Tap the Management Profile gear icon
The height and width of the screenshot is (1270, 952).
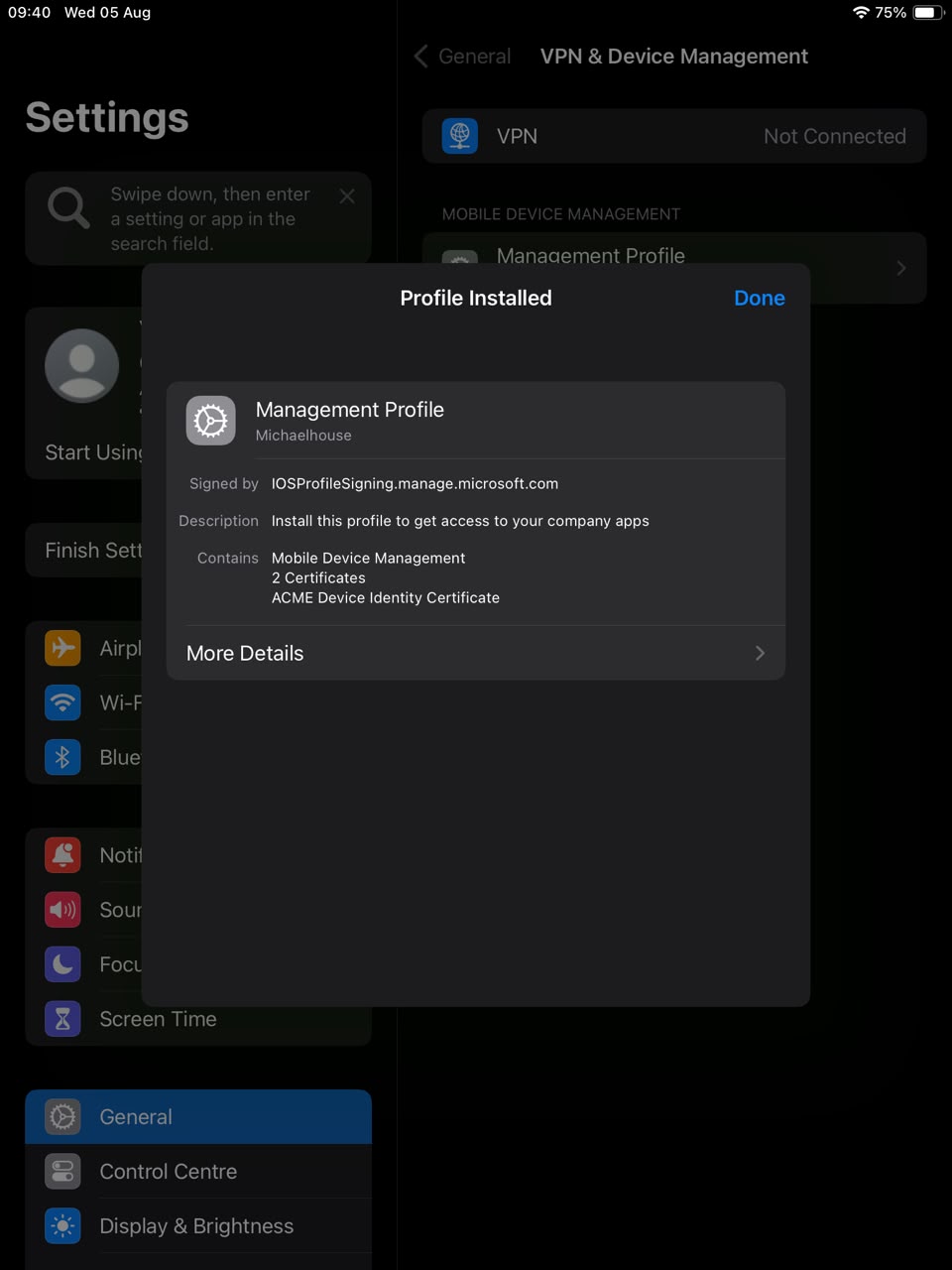pos(210,421)
